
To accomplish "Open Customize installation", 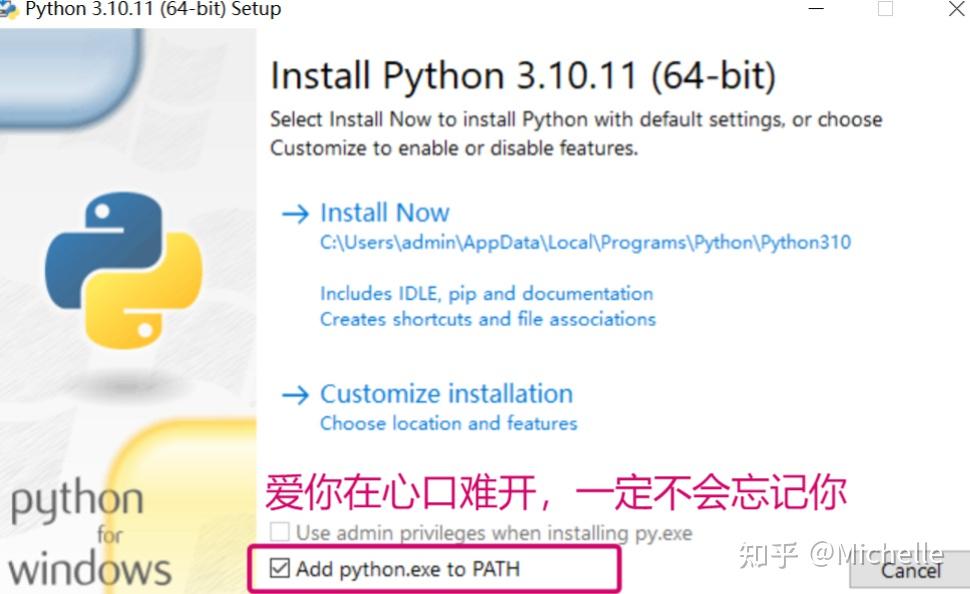I will (446, 394).
